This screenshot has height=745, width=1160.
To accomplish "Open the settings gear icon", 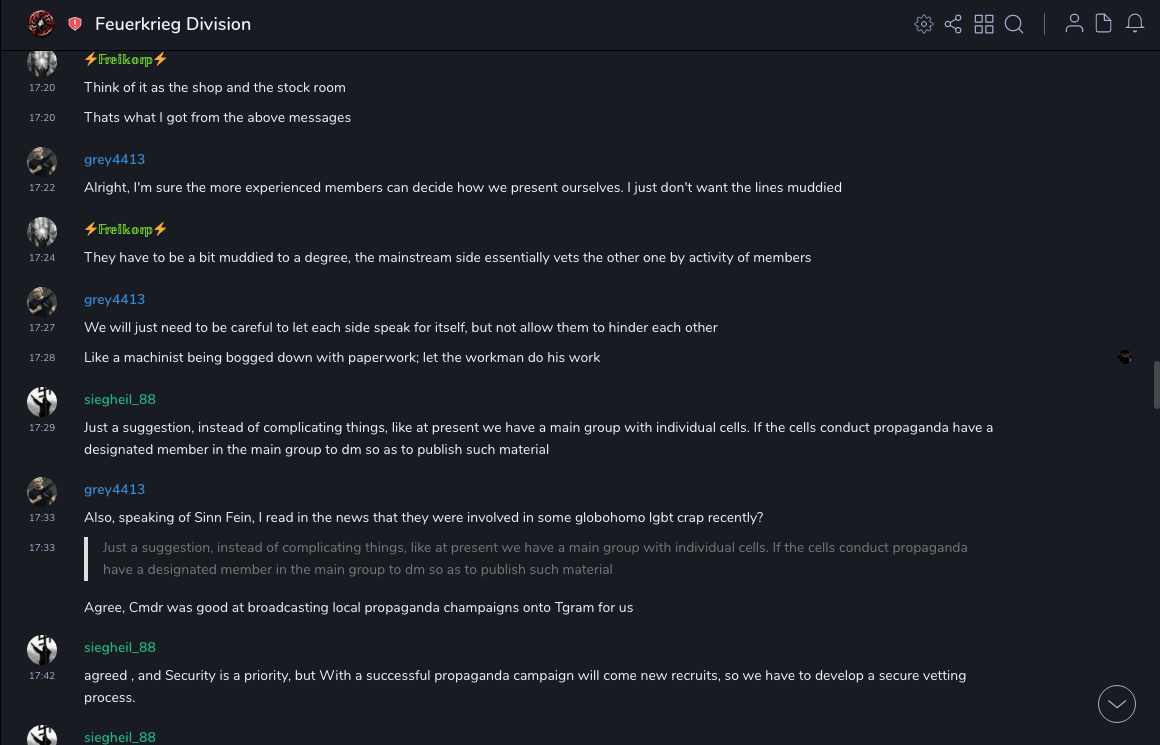I will [924, 24].
